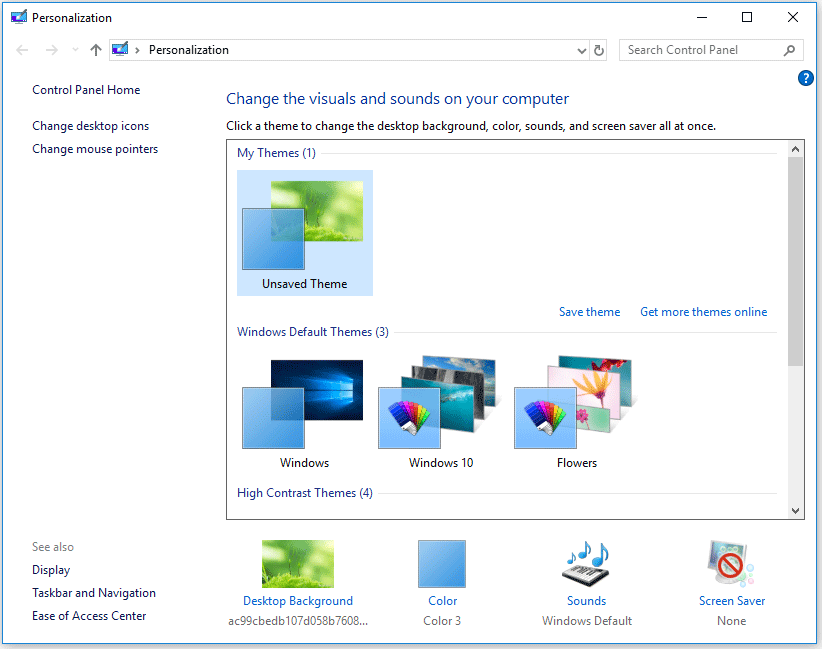
Task: Select the Windows 10 theme
Action: [441, 400]
